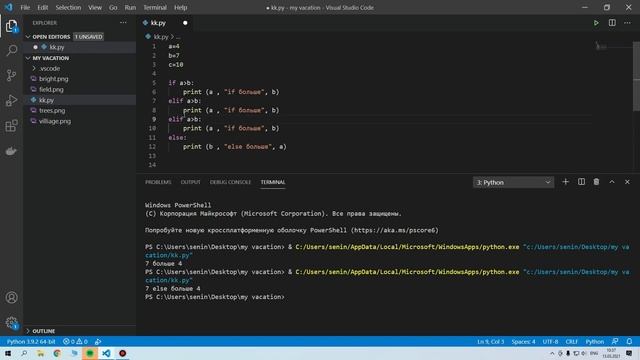Open Windows Start menu
The width and height of the screenshot is (640, 360).
tap(8, 353)
